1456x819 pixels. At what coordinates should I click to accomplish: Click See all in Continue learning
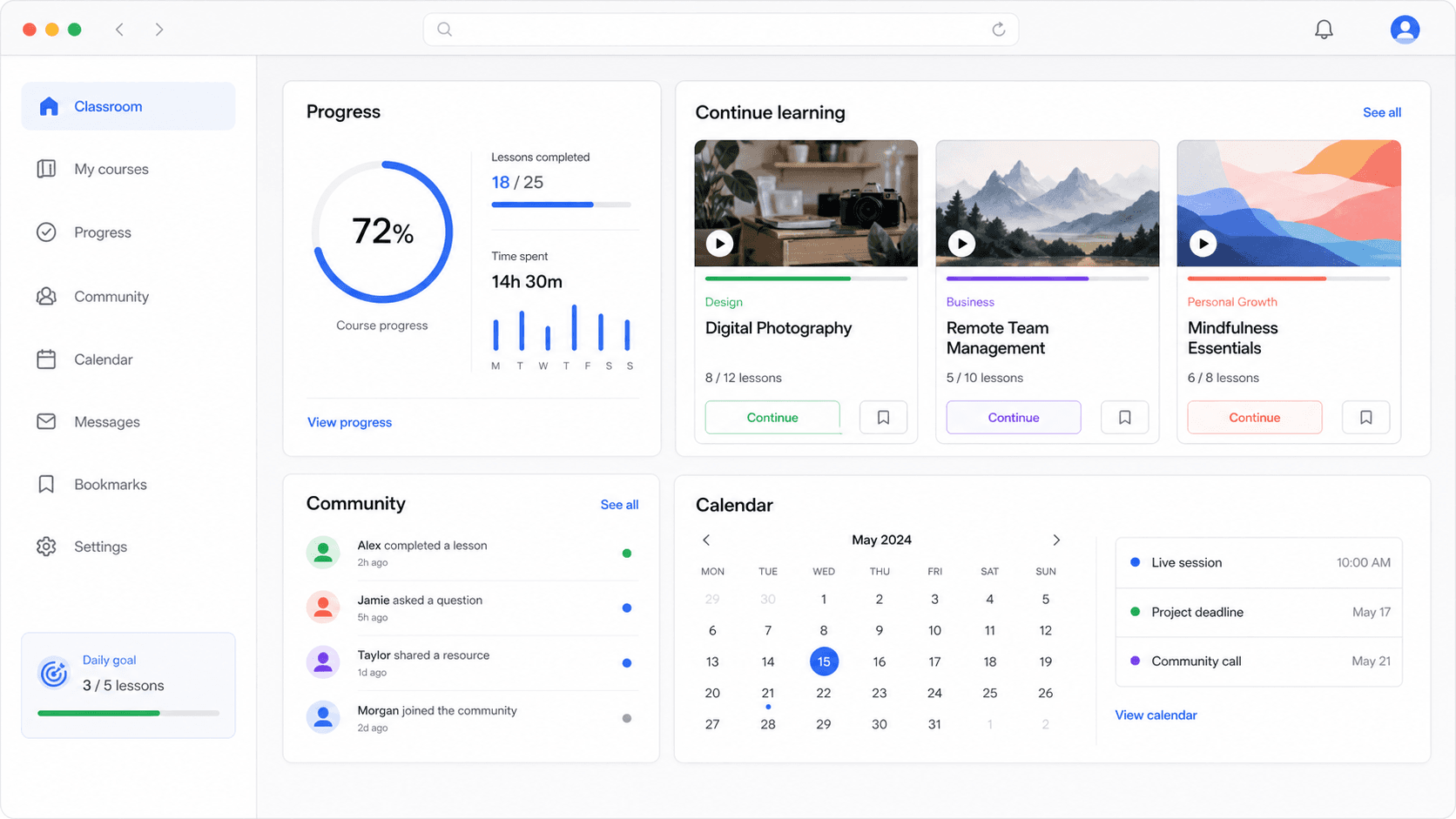point(1382,112)
